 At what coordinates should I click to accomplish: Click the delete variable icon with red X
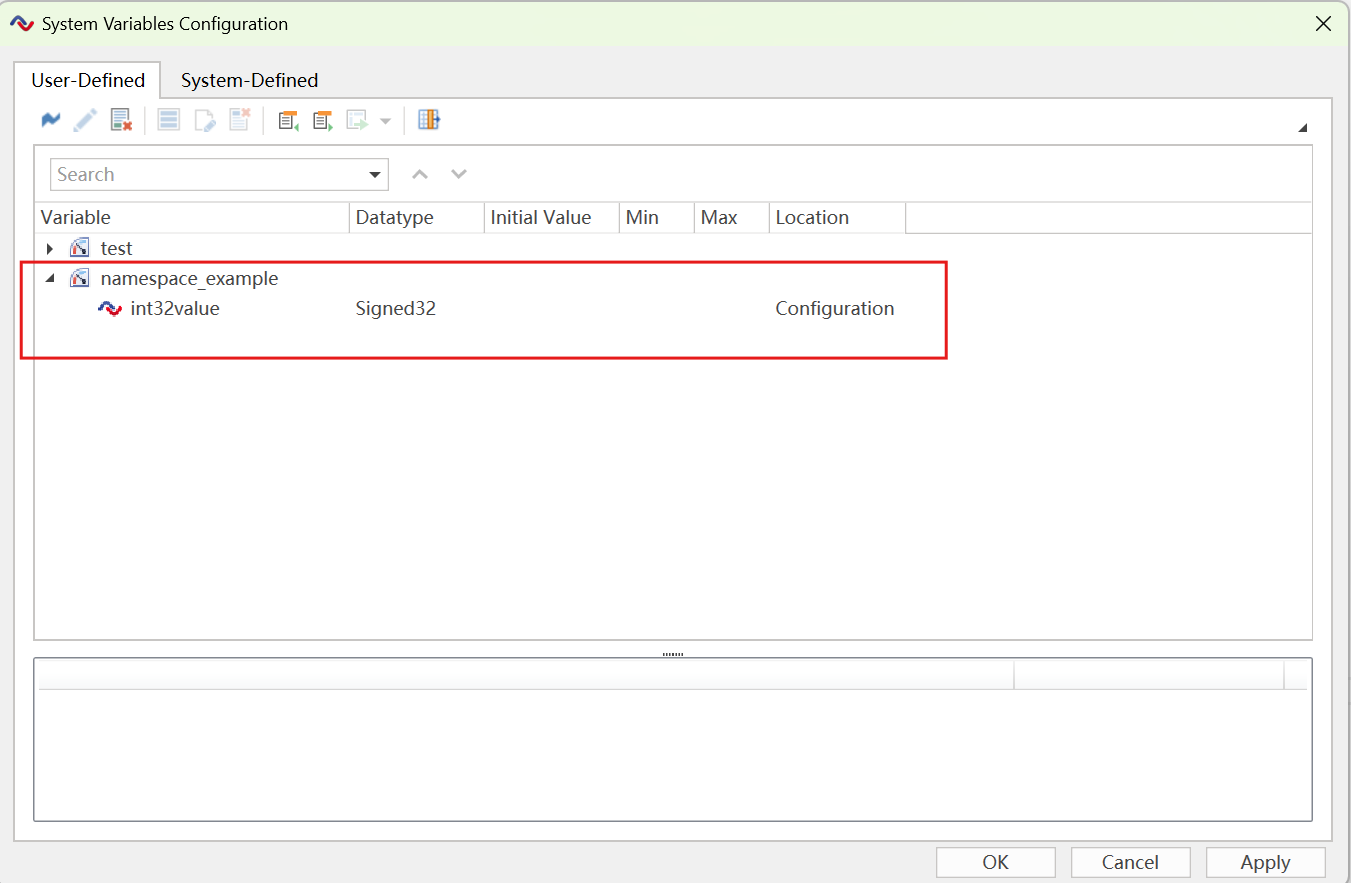click(121, 120)
